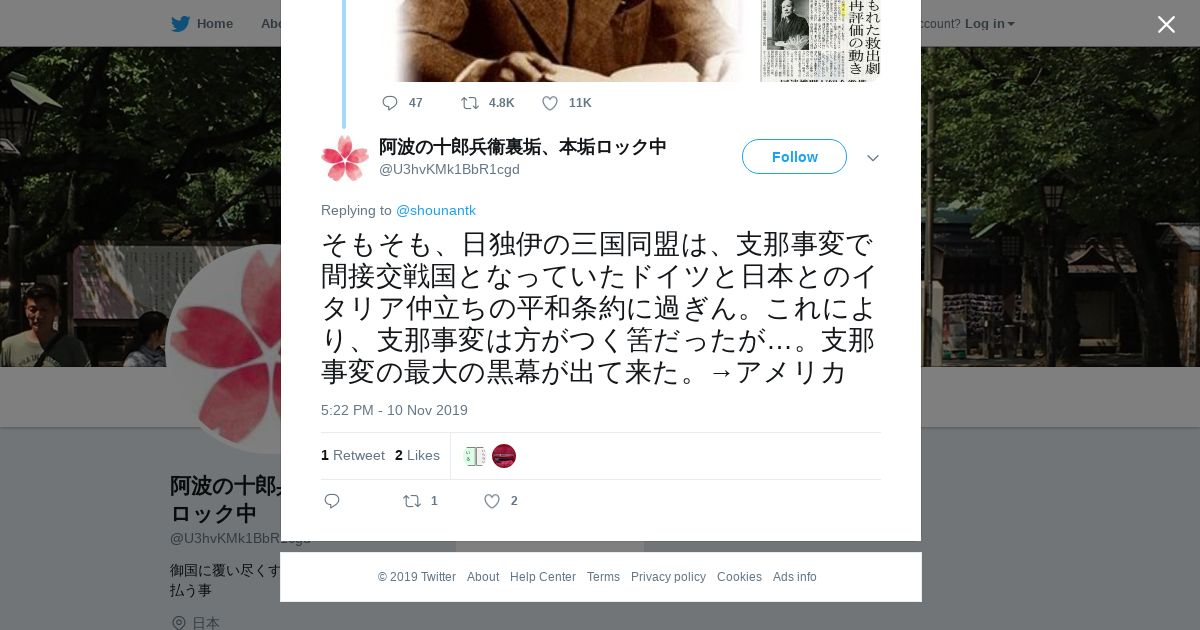Close the tweet overlay with the X
Image resolution: width=1200 pixels, height=630 pixels.
[1166, 24]
